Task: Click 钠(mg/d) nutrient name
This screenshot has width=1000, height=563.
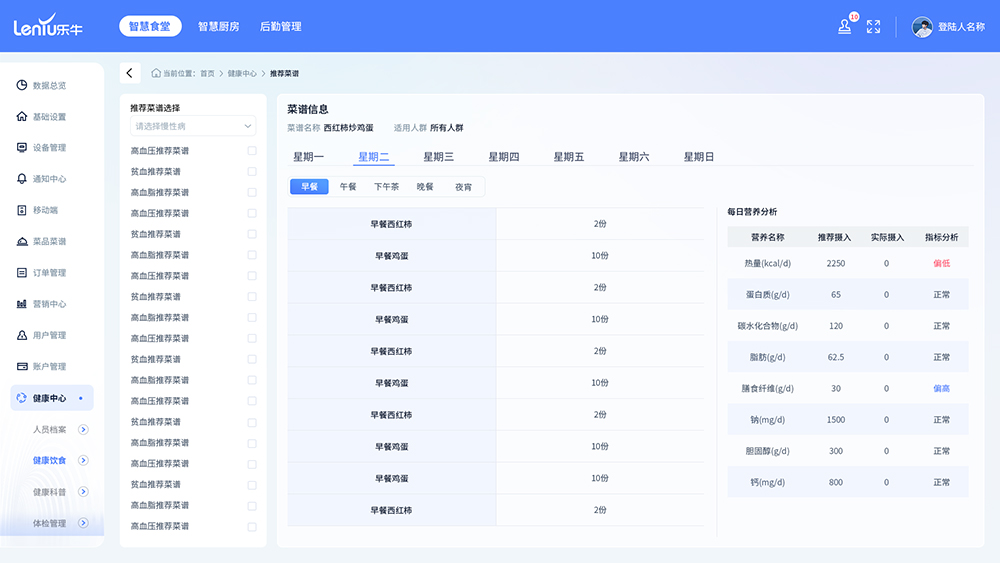Action: coord(767,420)
